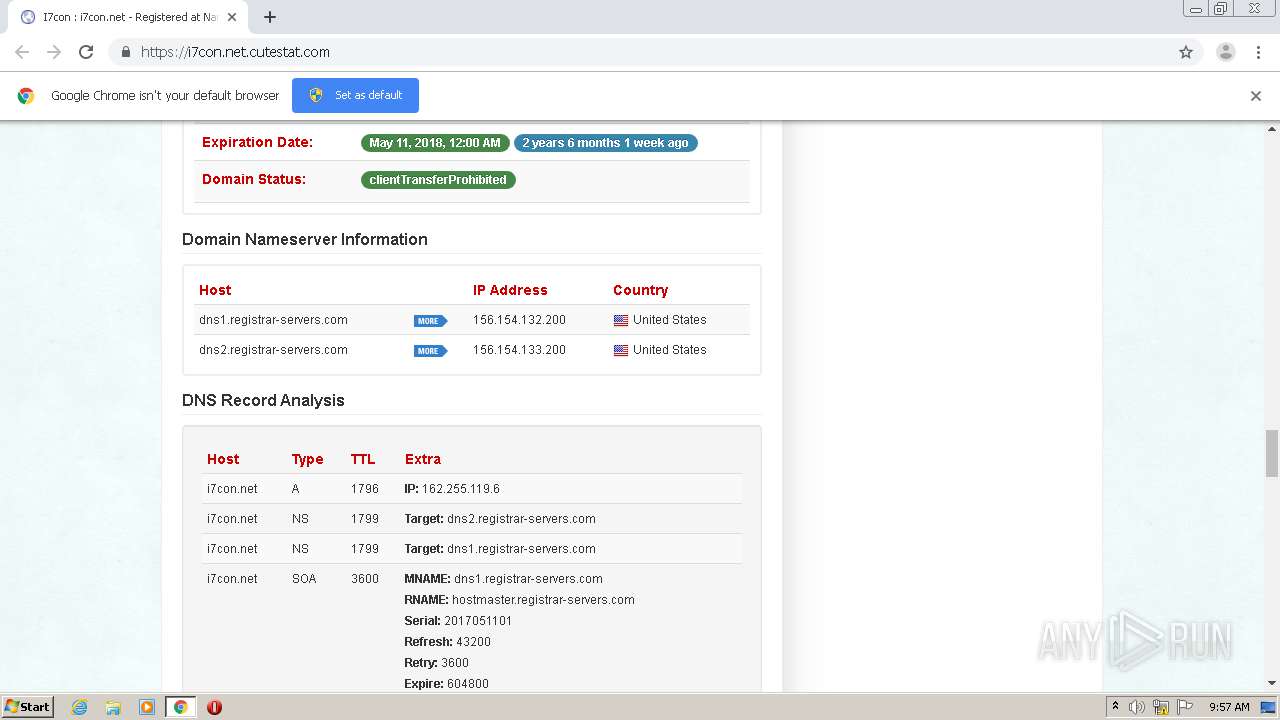
Task: Click the DNS Record Analysis heading
Action: (263, 400)
